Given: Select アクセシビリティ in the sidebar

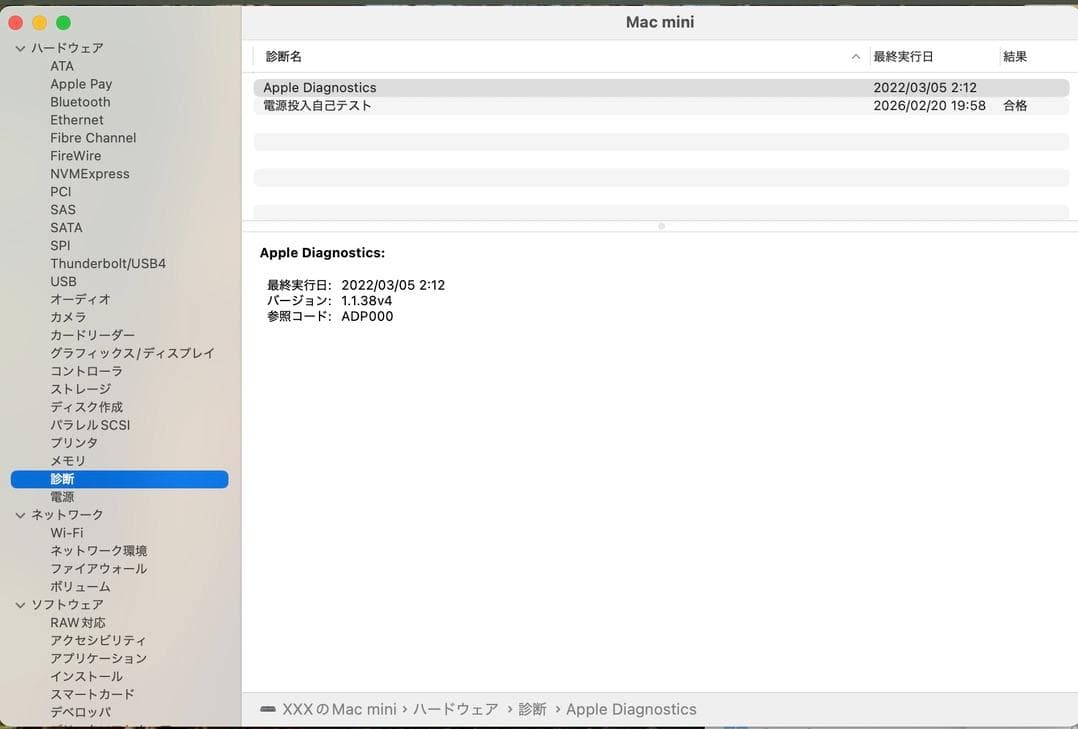Looking at the screenshot, I should point(98,640).
